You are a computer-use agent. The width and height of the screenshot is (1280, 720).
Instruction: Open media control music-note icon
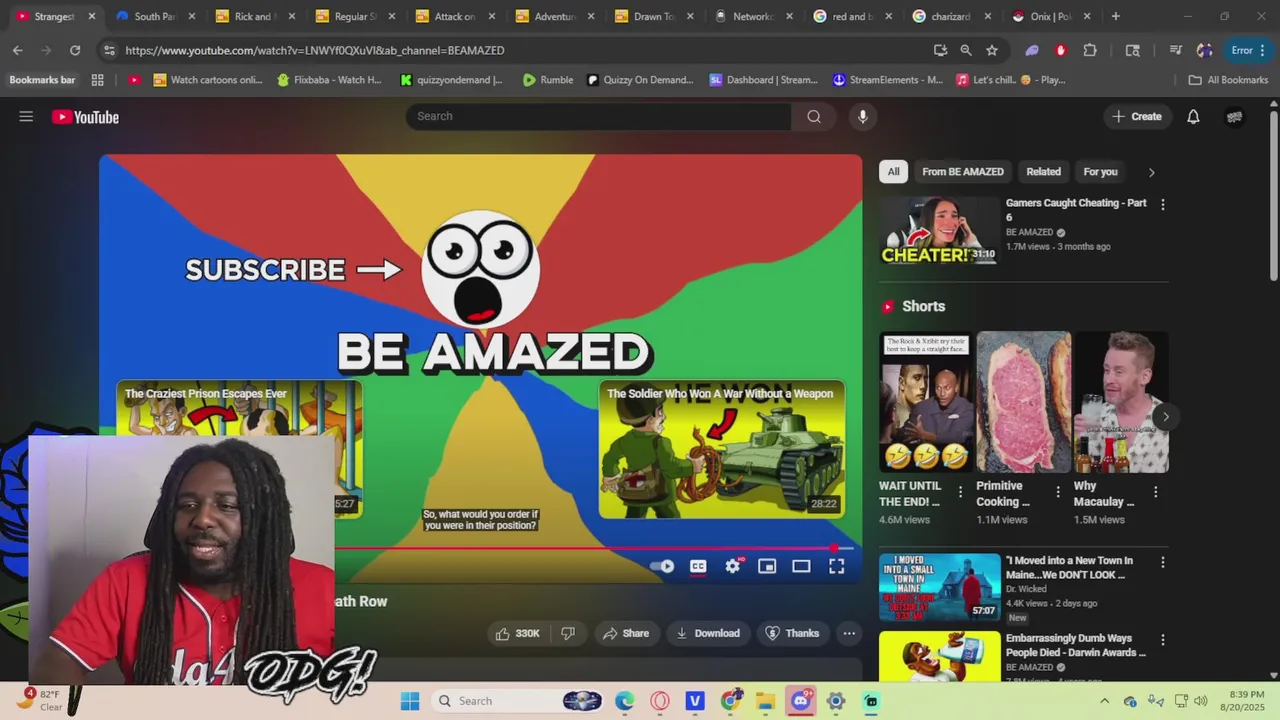click(1176, 50)
